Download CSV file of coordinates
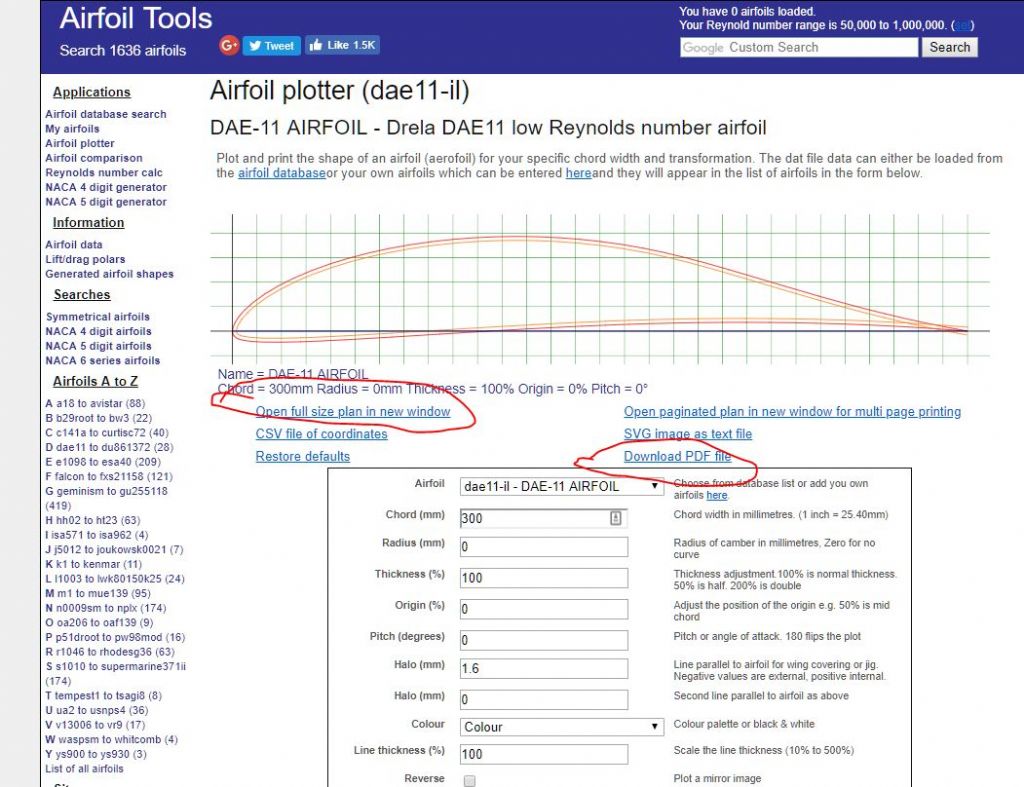1024x787 pixels. pyautogui.click(x=321, y=434)
